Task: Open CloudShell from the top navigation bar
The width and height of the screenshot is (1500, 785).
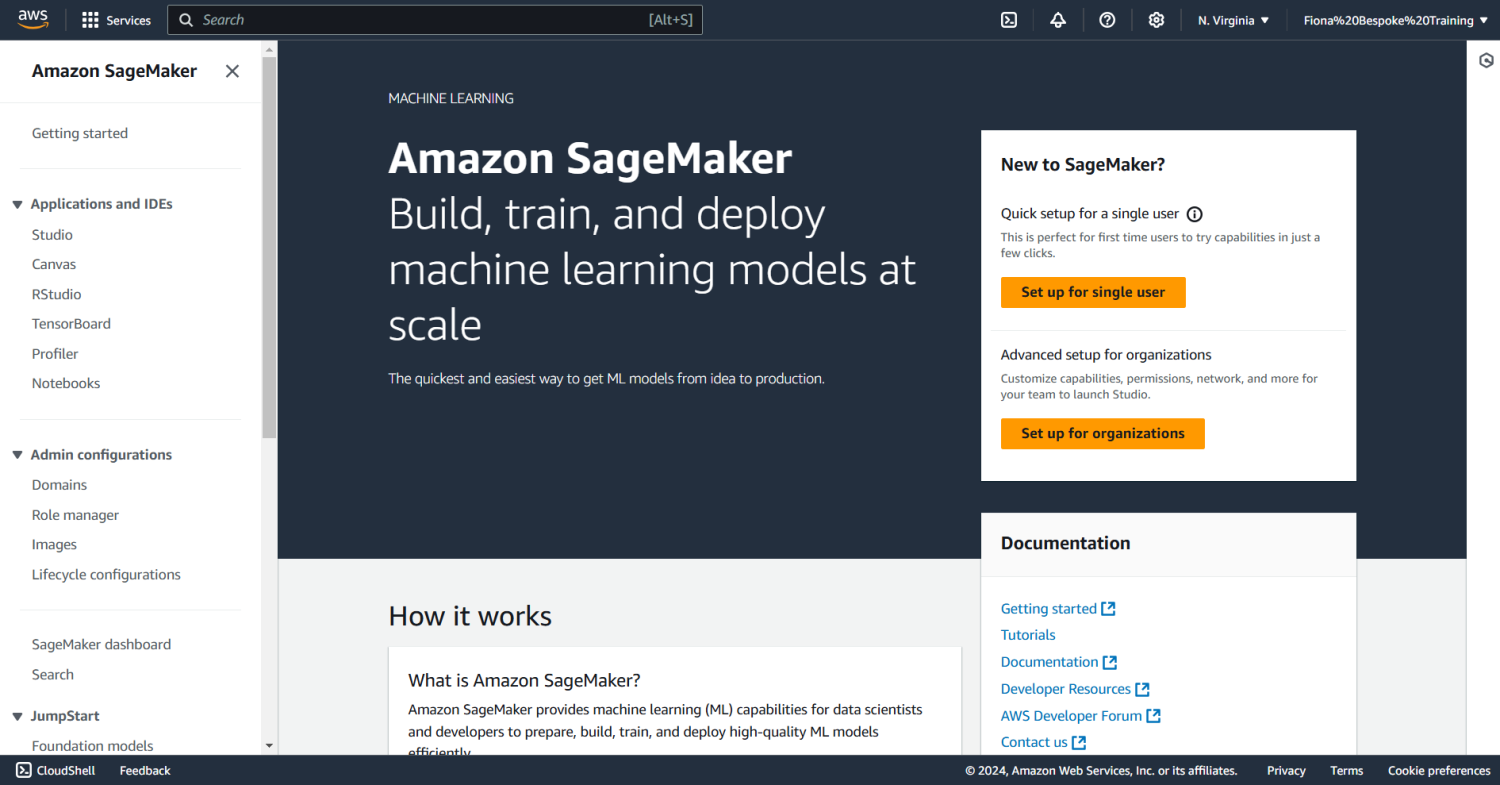Action: click(1008, 19)
